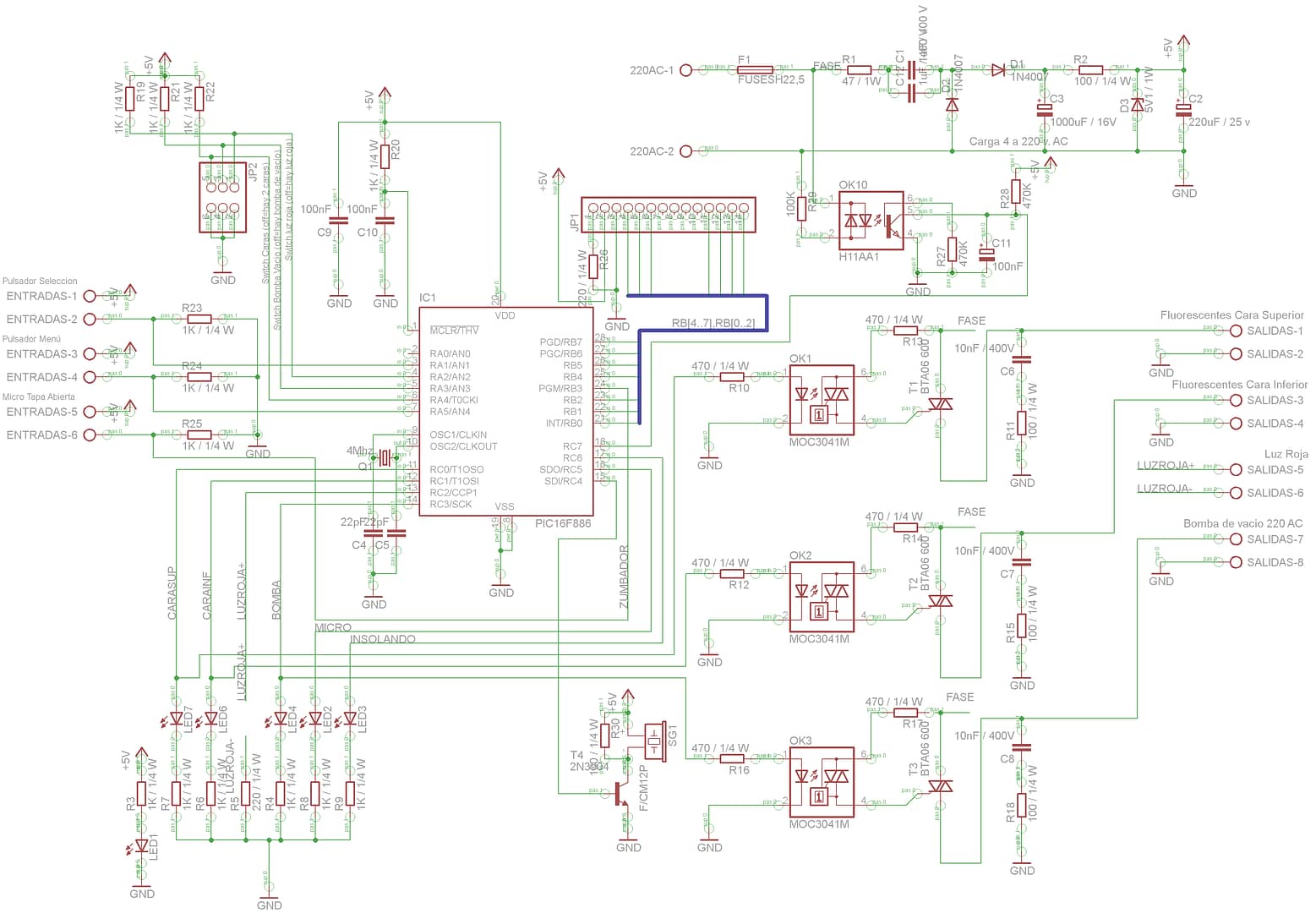The height and width of the screenshot is (913, 1316).
Task: Click the T2 triac symbol
Action: (x=940, y=601)
